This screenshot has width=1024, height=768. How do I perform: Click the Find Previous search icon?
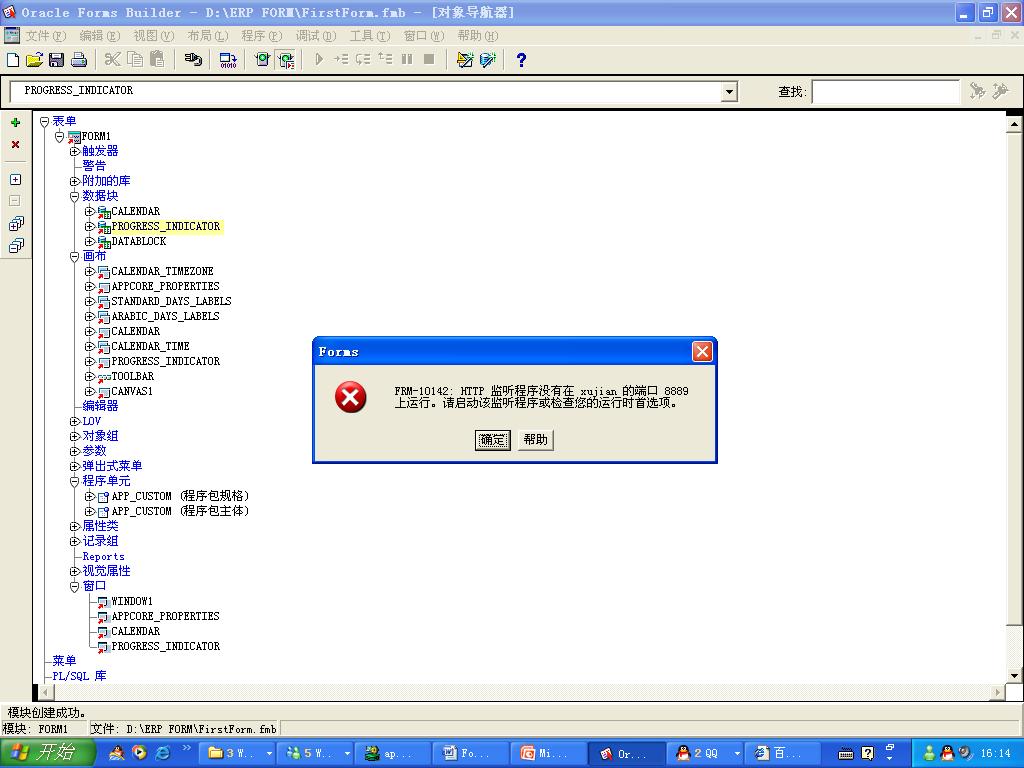[1000, 91]
